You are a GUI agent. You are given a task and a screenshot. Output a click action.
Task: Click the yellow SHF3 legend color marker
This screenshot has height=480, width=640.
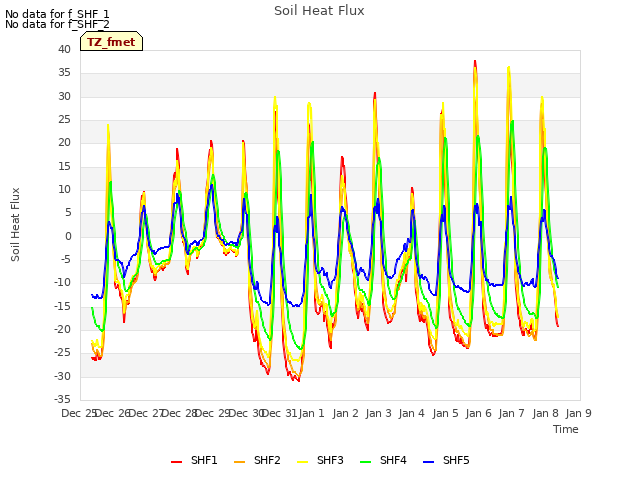click(302, 461)
